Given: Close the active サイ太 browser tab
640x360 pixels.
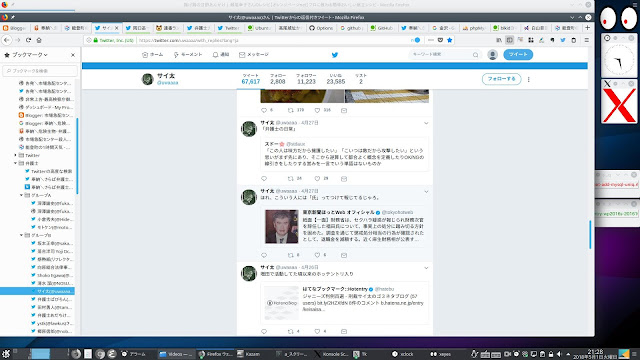Looking at the screenshot, I should 116,28.
